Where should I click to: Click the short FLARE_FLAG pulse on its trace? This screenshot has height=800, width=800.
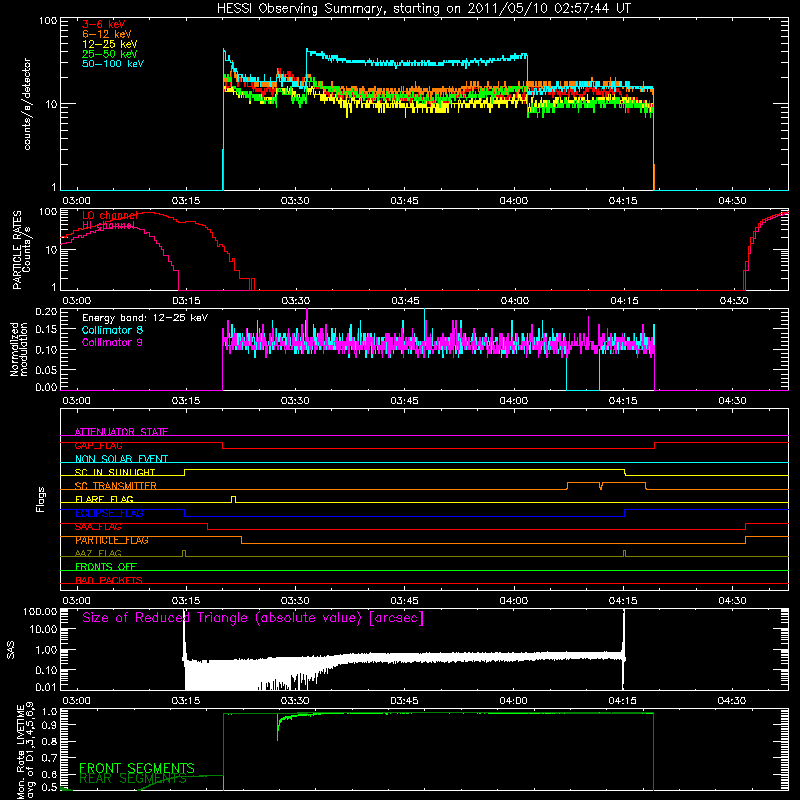point(234,499)
